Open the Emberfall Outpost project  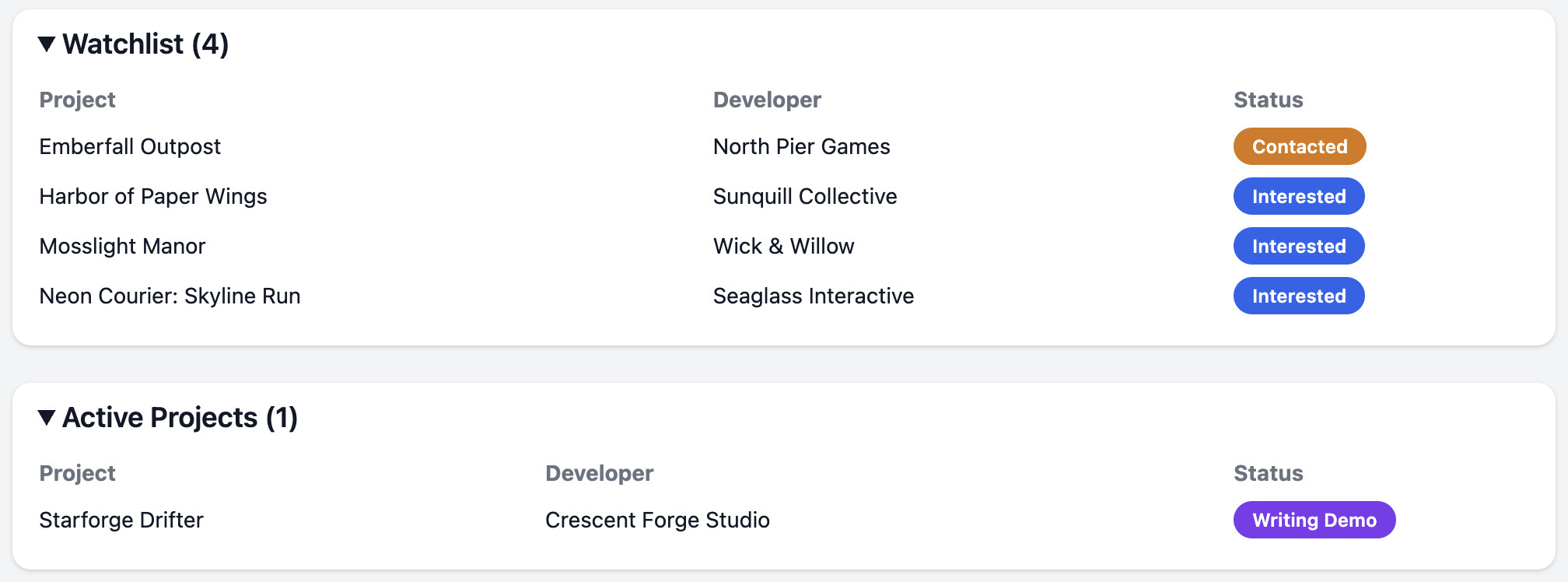[130, 146]
